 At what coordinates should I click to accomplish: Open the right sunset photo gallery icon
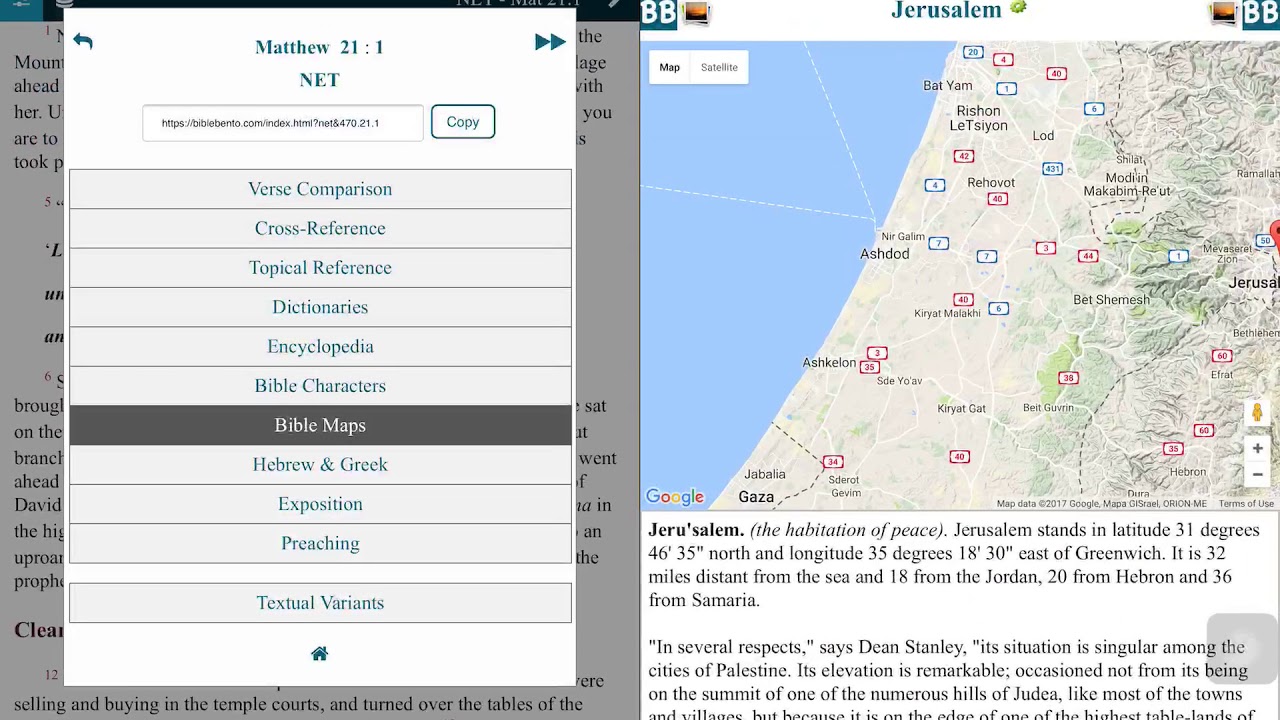[x=1223, y=13]
